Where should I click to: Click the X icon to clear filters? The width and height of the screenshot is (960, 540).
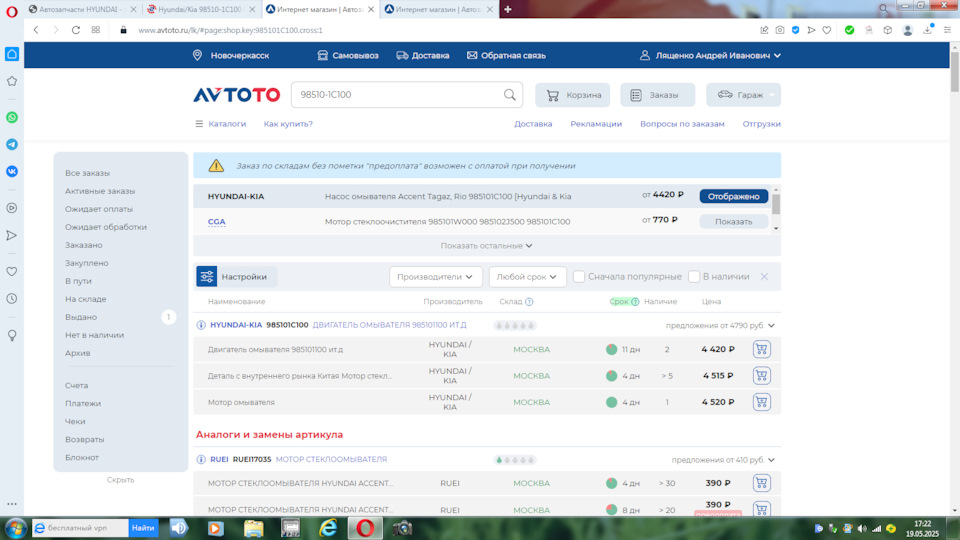click(764, 277)
